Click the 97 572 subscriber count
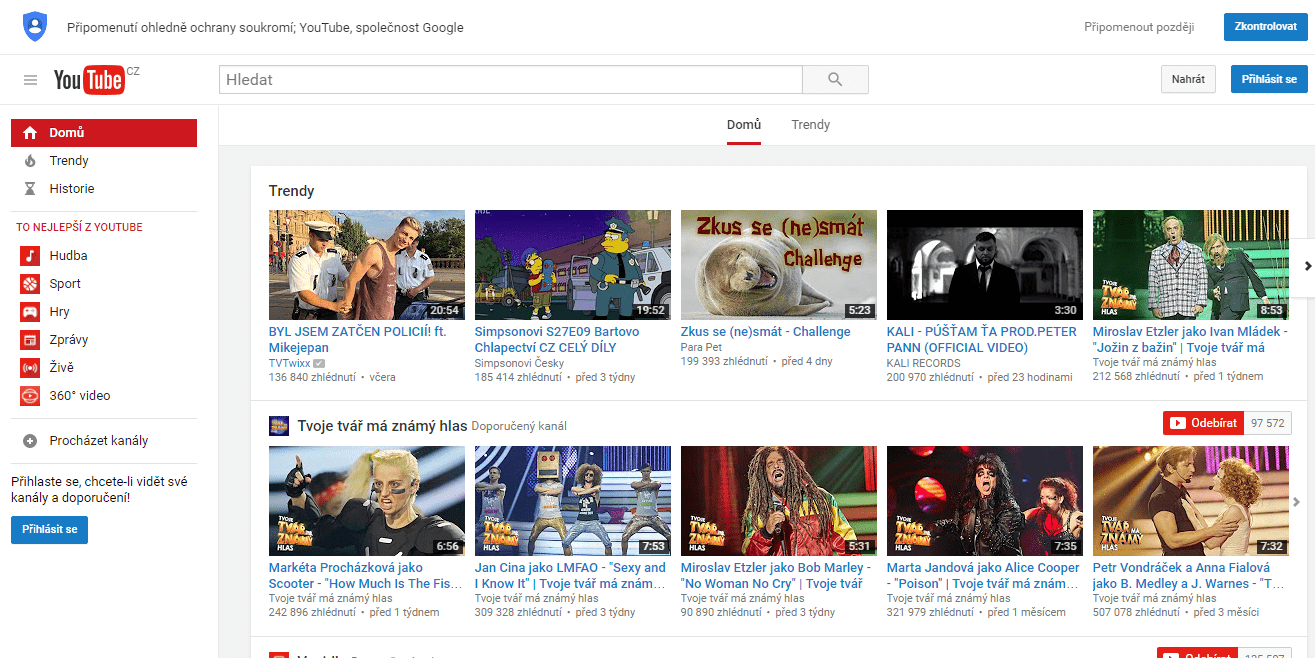 pyautogui.click(x=1268, y=424)
